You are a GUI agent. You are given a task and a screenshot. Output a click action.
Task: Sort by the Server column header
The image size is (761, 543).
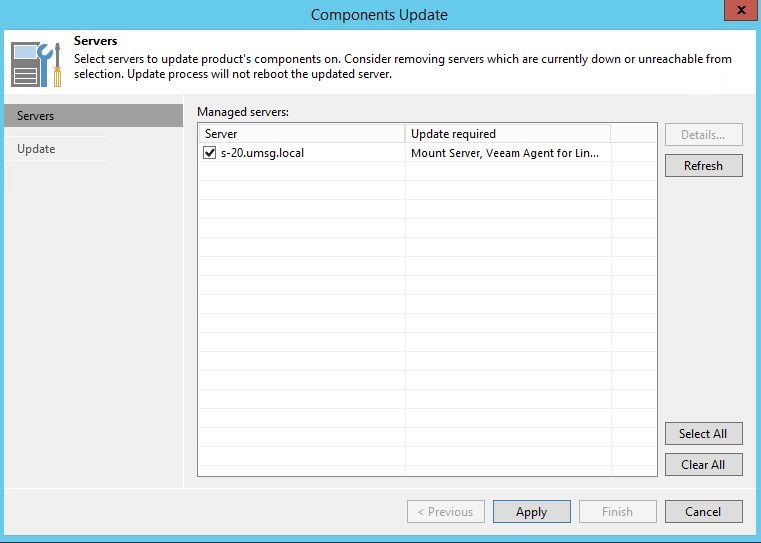point(301,134)
